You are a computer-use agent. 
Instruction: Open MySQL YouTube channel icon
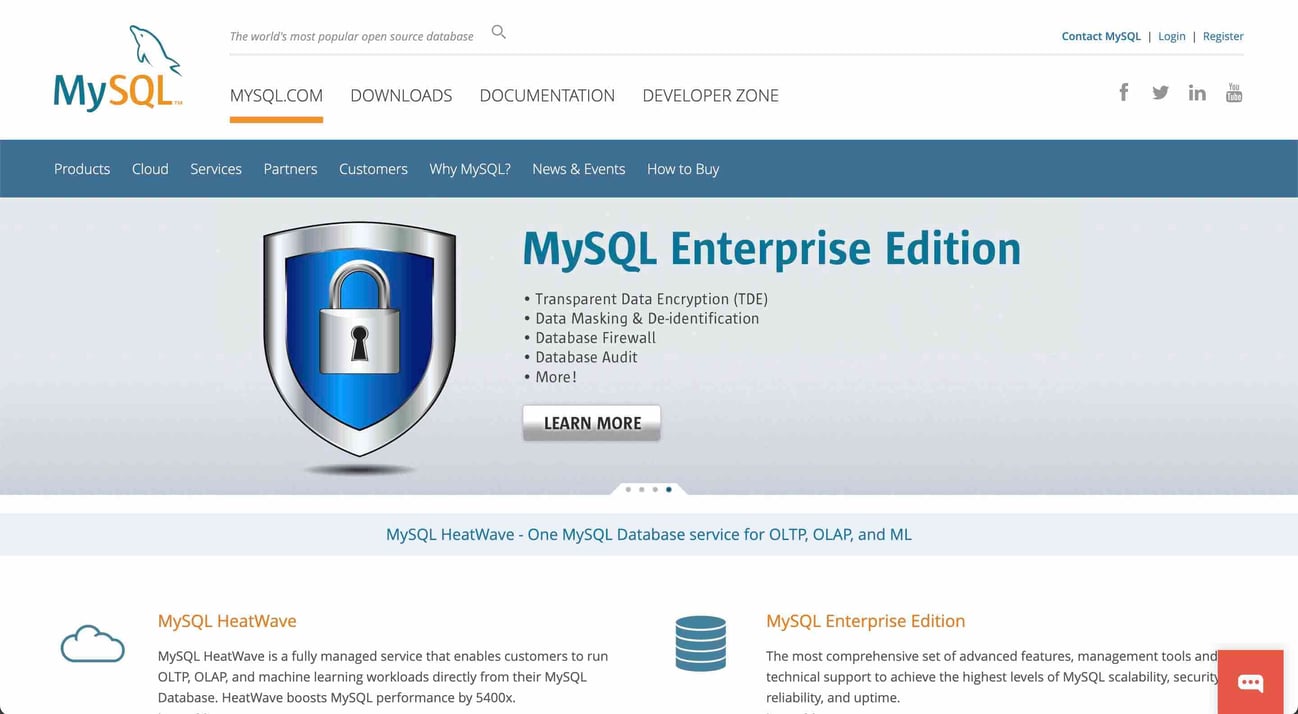click(1234, 93)
